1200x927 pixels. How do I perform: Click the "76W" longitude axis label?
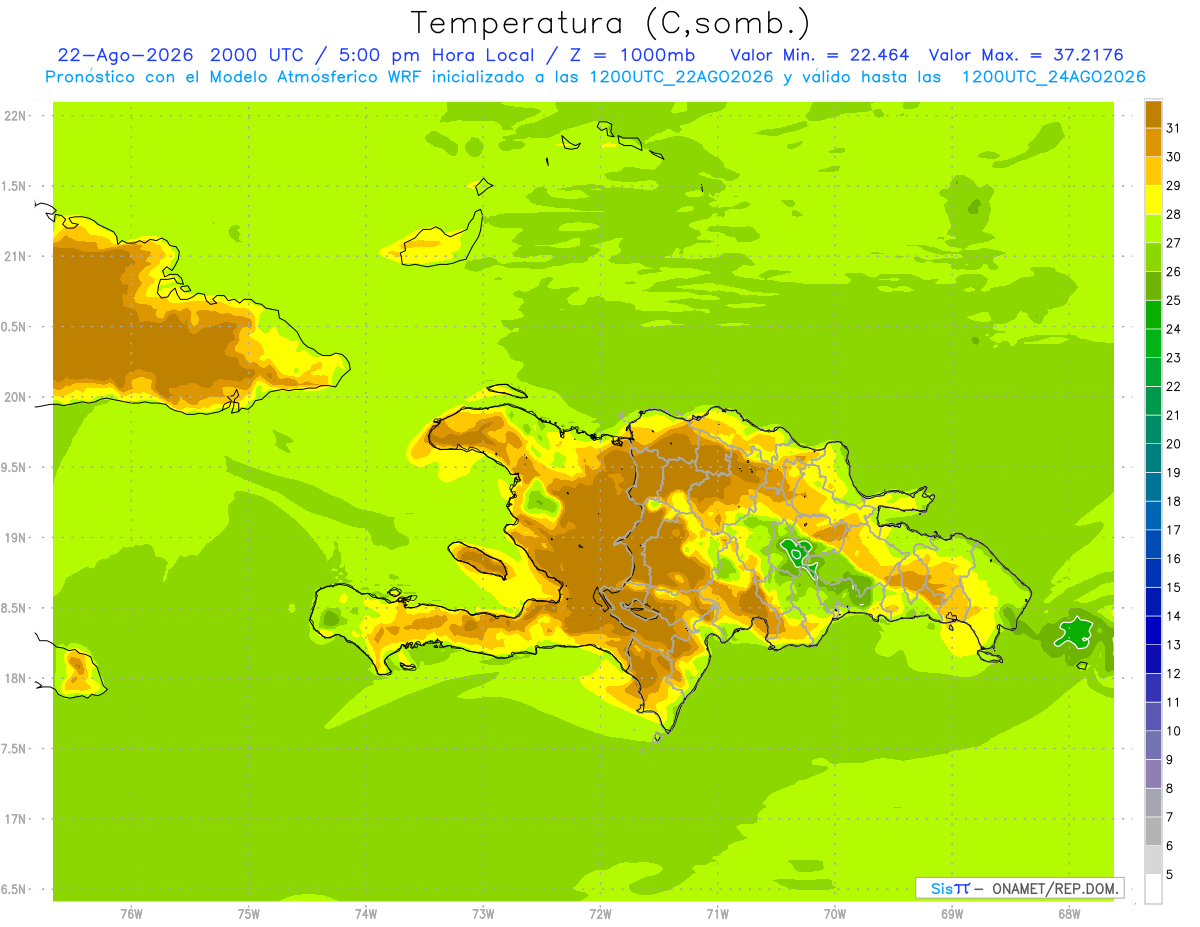(x=131, y=914)
